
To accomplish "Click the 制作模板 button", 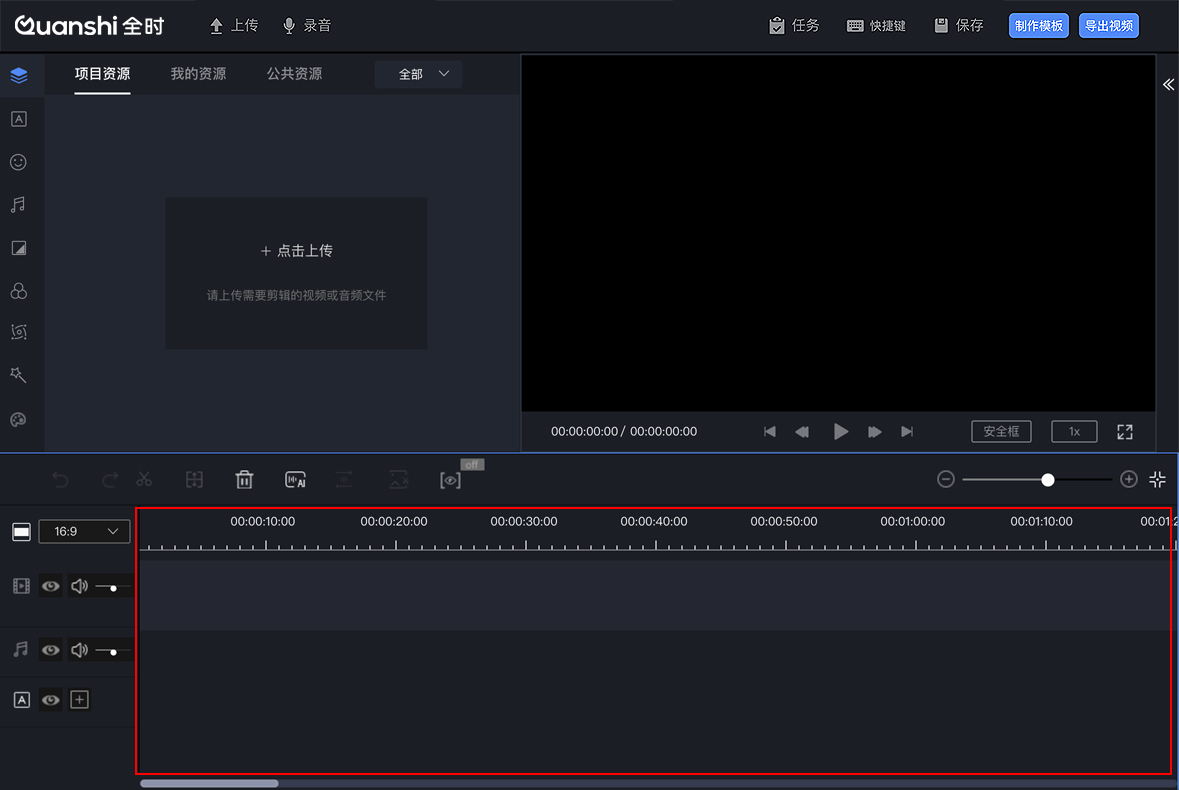I will coord(1039,26).
